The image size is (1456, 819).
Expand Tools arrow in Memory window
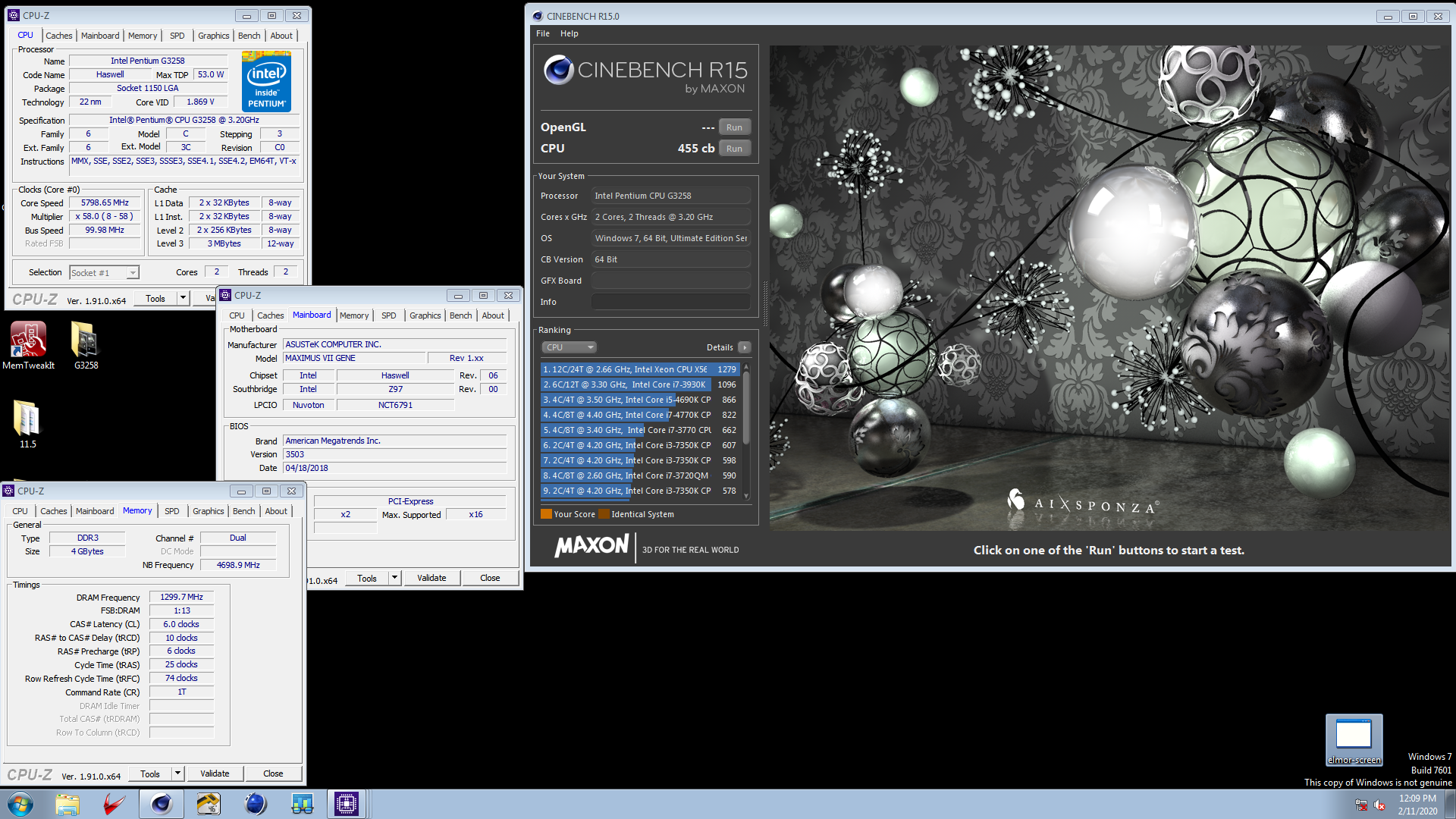pyautogui.click(x=177, y=773)
